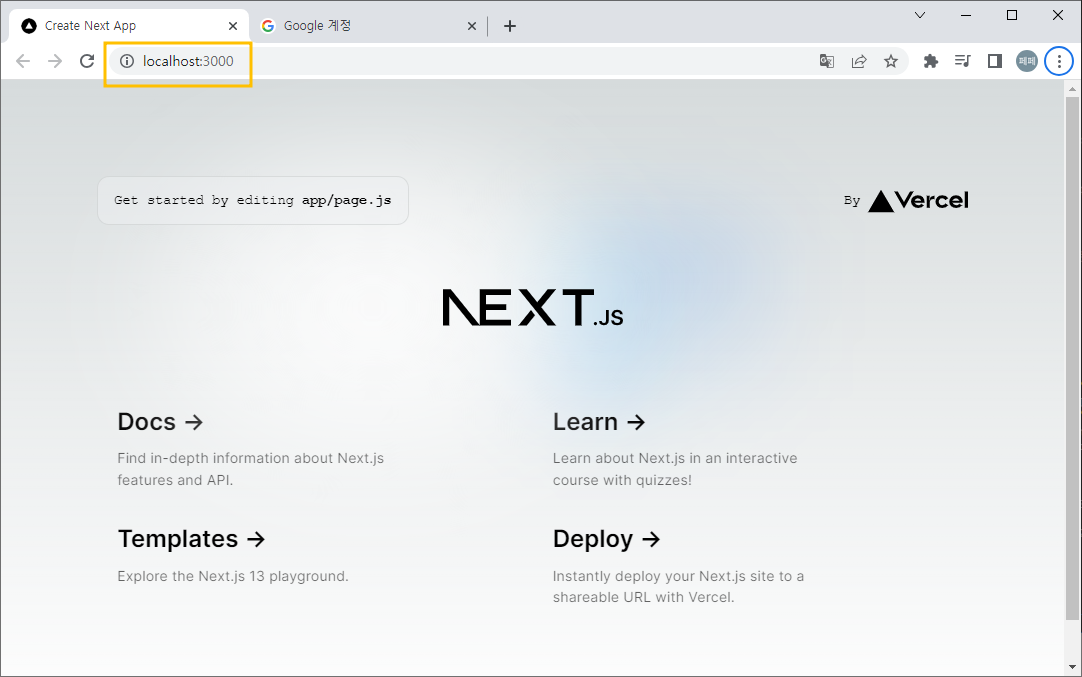The height and width of the screenshot is (677, 1082).
Task: Open a new tab with plus button
Action: pyautogui.click(x=510, y=26)
